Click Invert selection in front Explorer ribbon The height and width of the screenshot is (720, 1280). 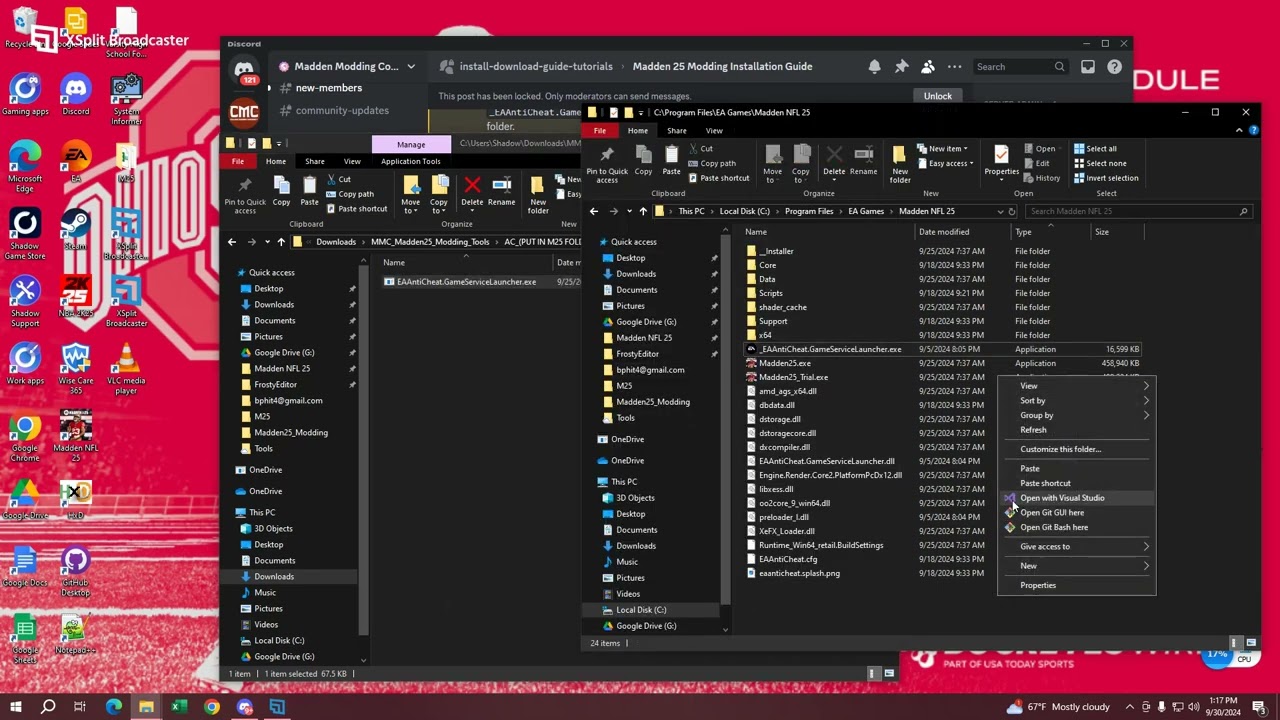pos(1106,178)
